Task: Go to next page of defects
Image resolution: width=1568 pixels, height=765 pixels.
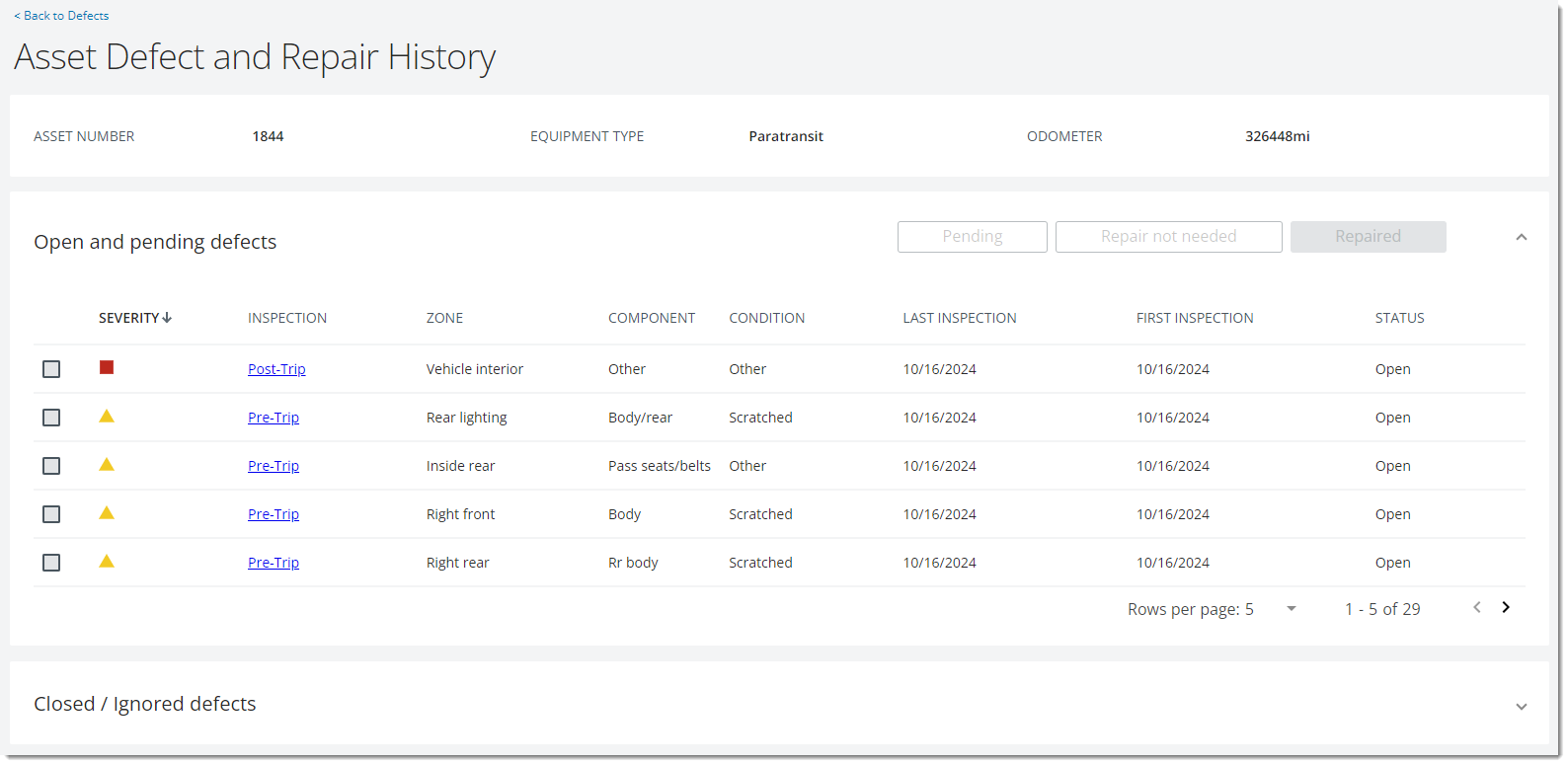Action: point(1506,607)
